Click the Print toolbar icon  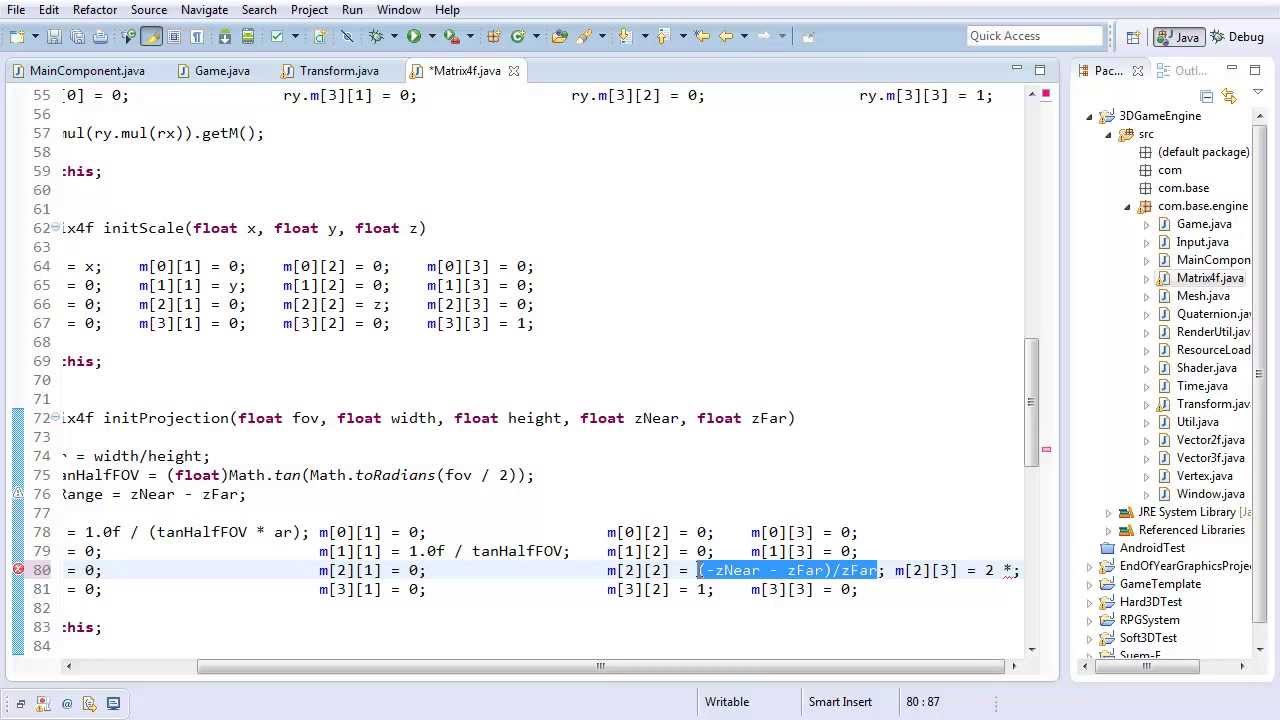[x=100, y=36]
